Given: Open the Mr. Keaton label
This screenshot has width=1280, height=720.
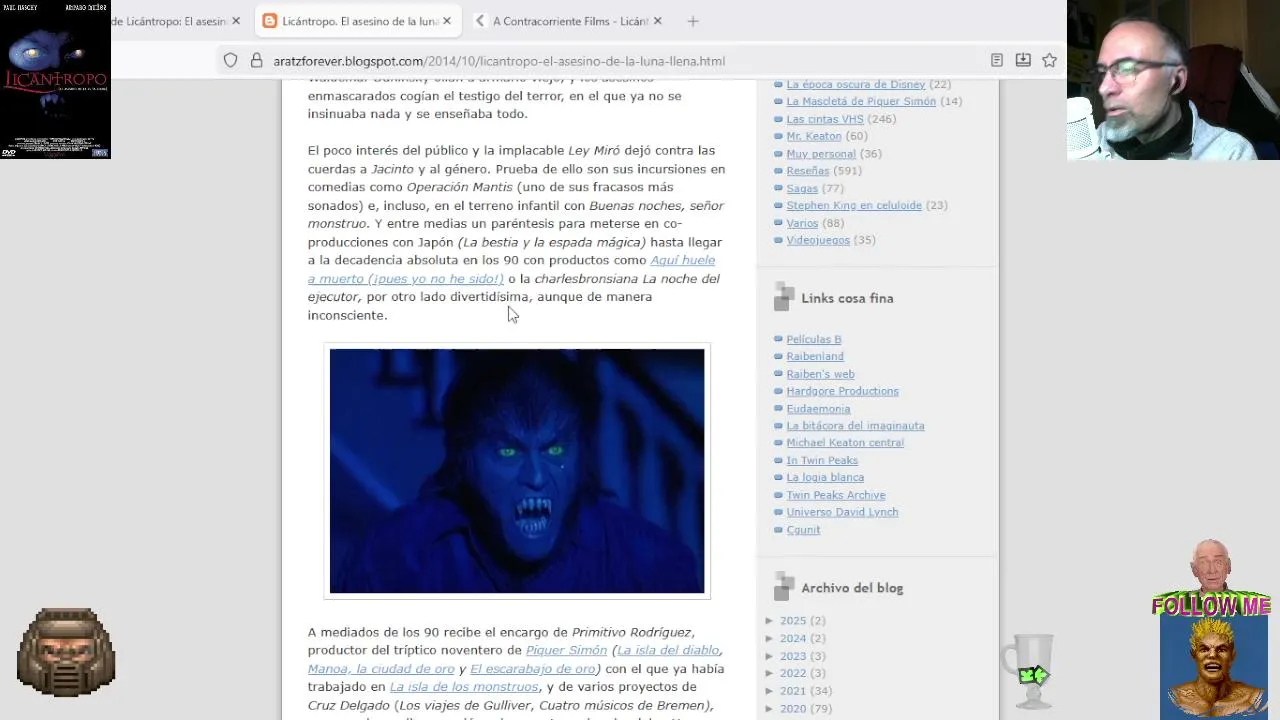Looking at the screenshot, I should pos(814,136).
